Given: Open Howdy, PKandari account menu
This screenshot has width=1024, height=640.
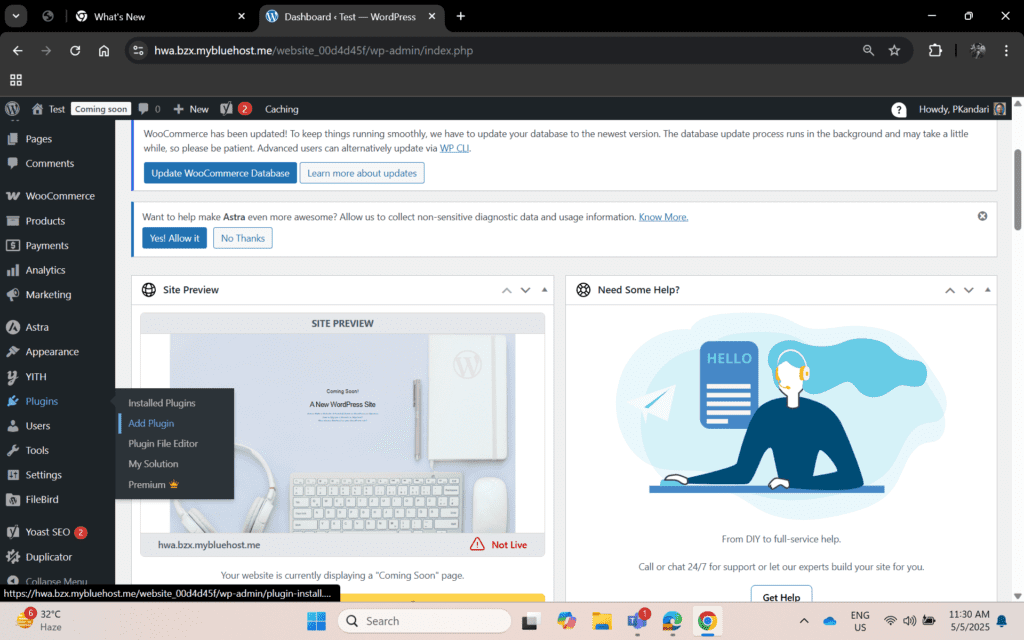Looking at the screenshot, I should coord(962,109).
